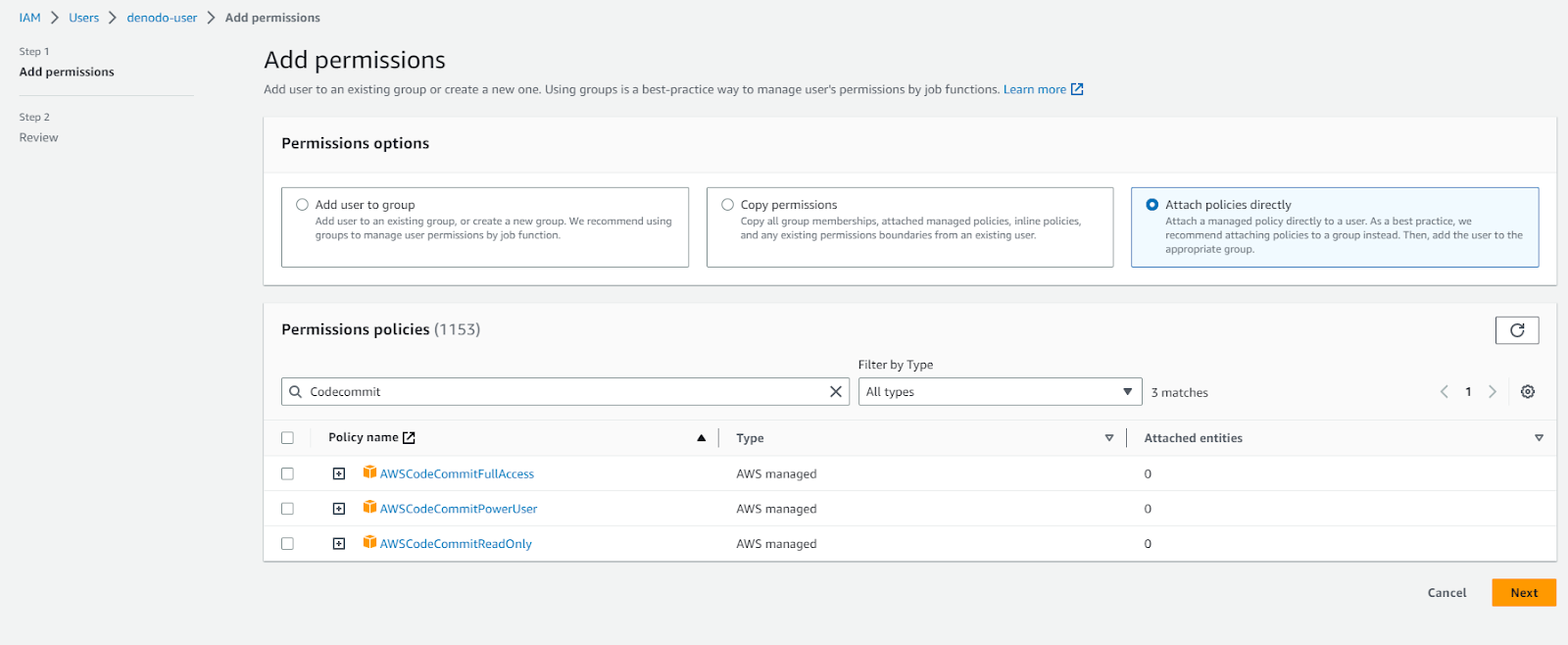Viewport: 1568px width, 645px height.
Task: Click the Type column header label
Action: [750, 438]
